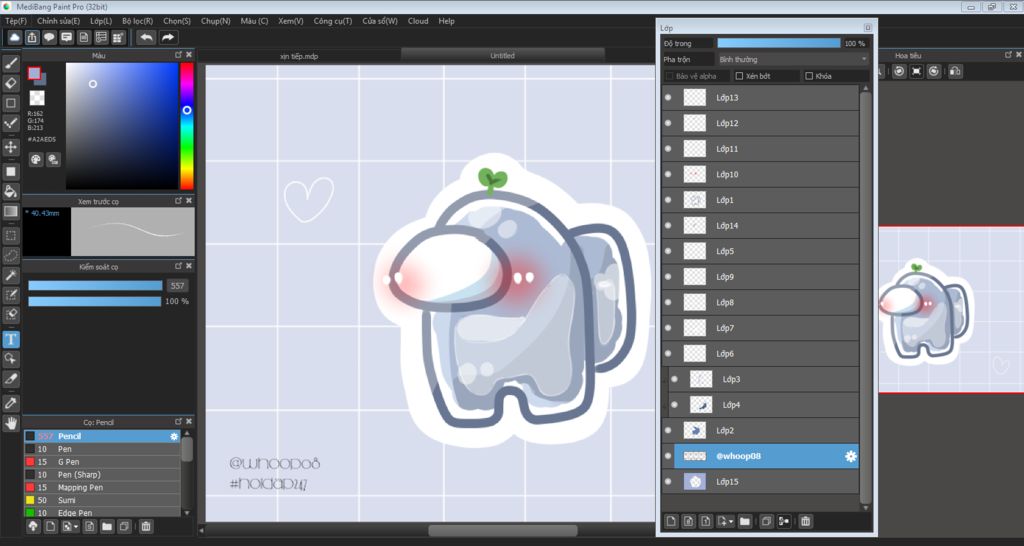Open Pha trộn blend mode dropdown

coord(793,59)
